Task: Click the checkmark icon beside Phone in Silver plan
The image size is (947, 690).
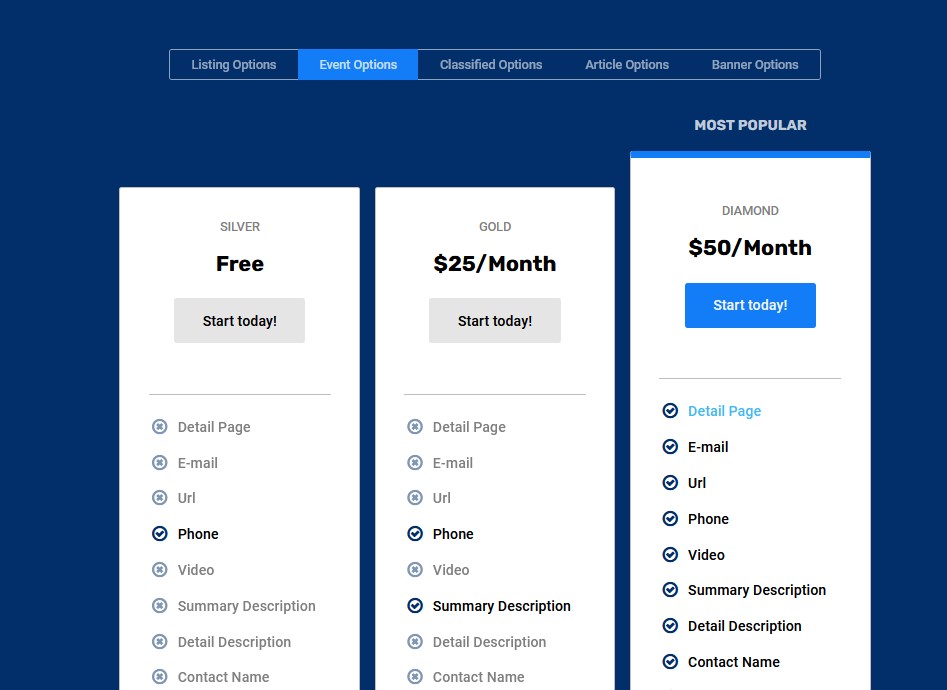Action: [160, 534]
